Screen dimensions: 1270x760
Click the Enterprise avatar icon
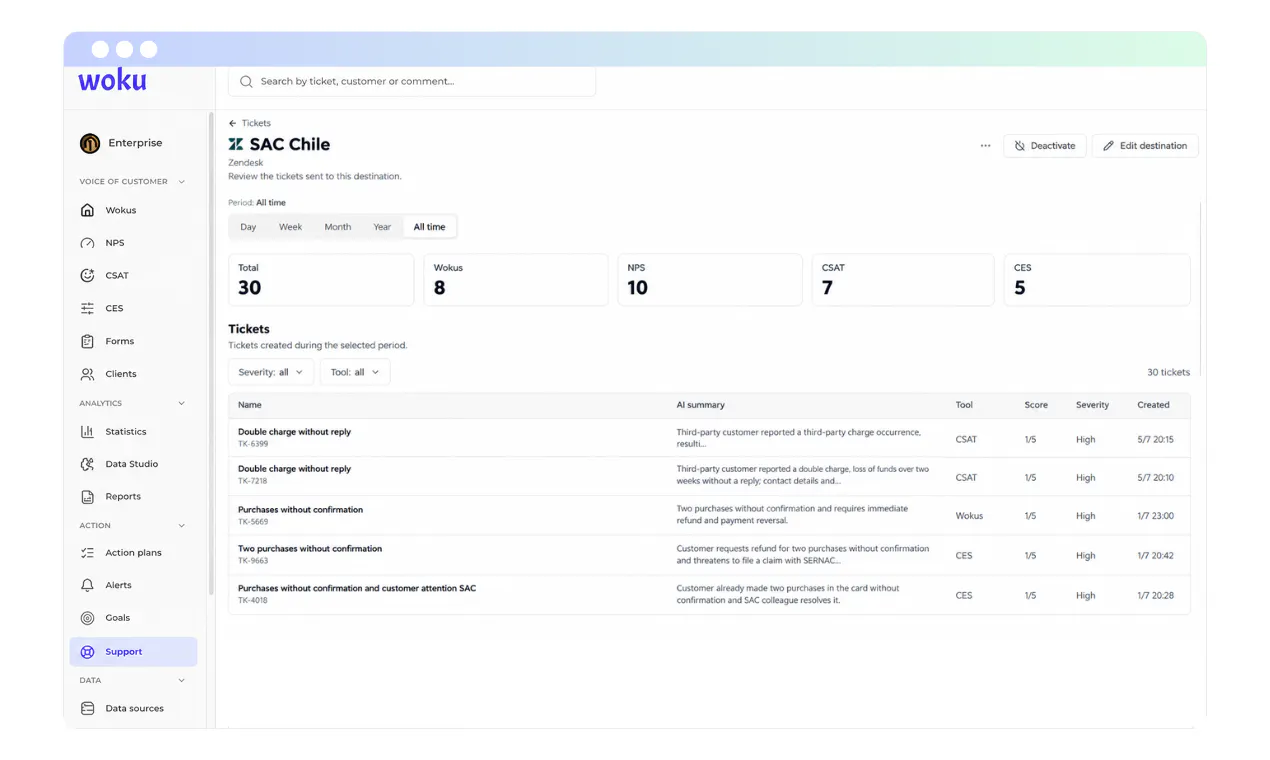(90, 143)
